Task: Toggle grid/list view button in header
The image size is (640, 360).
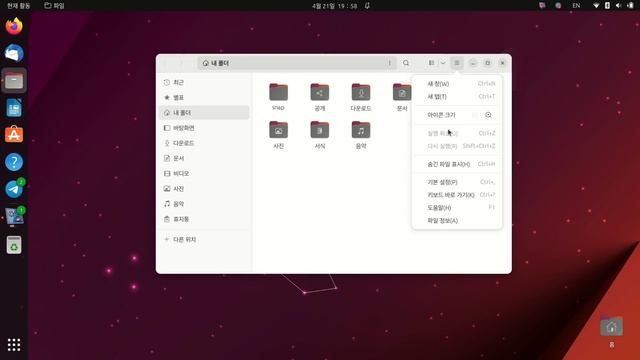Action: tap(431, 63)
